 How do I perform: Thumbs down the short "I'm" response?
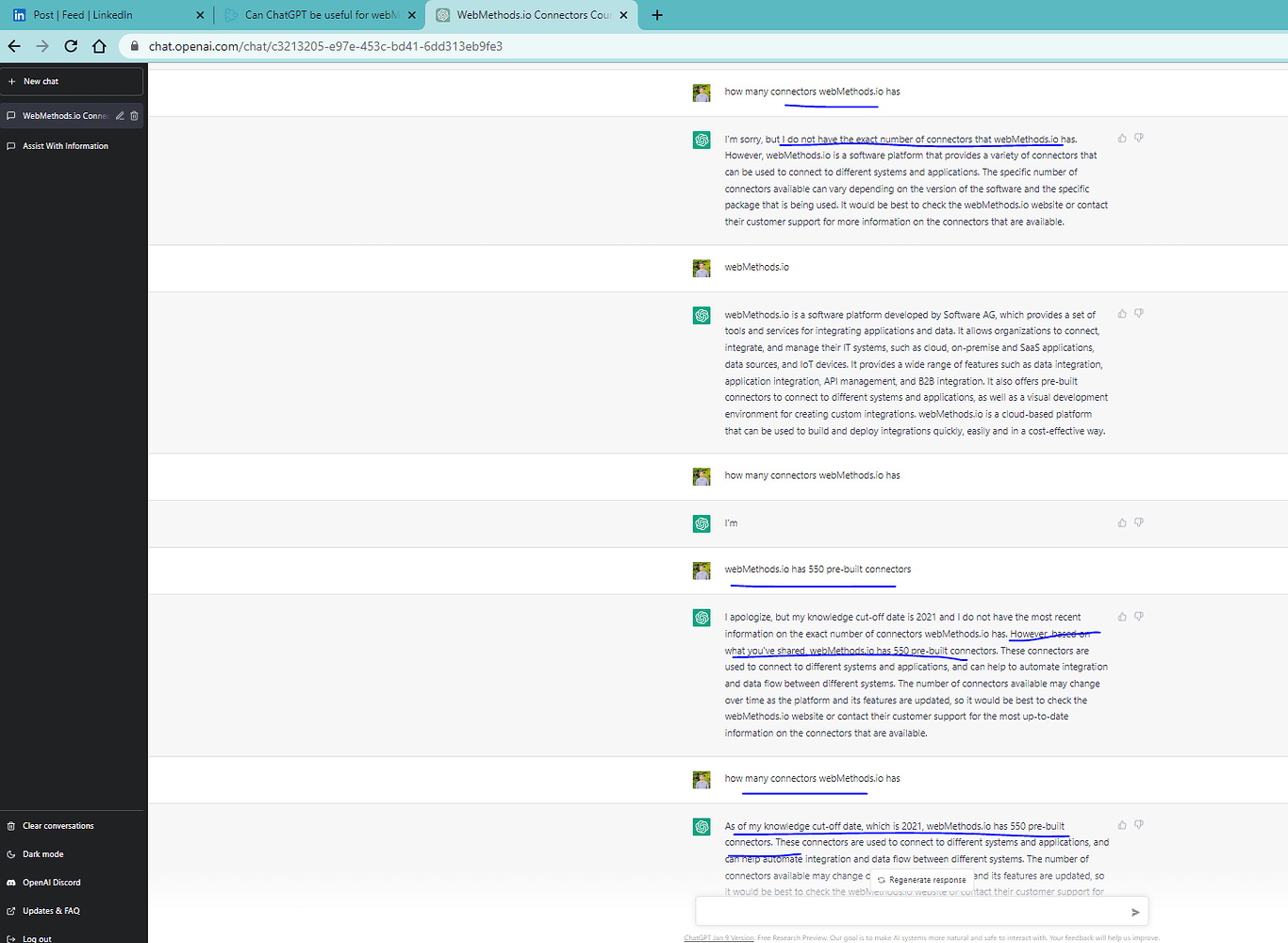[x=1139, y=522]
